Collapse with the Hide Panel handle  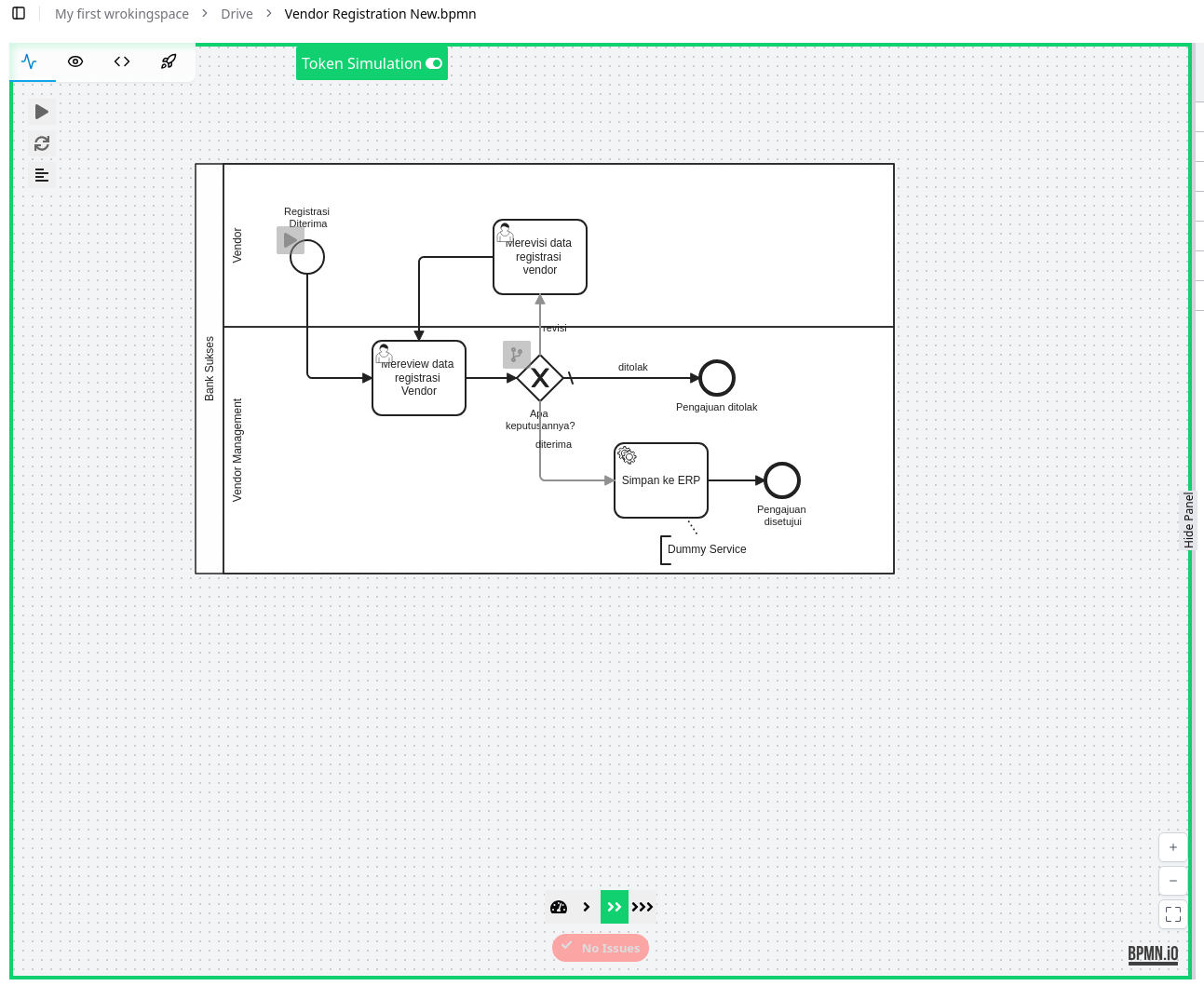[x=1188, y=520]
